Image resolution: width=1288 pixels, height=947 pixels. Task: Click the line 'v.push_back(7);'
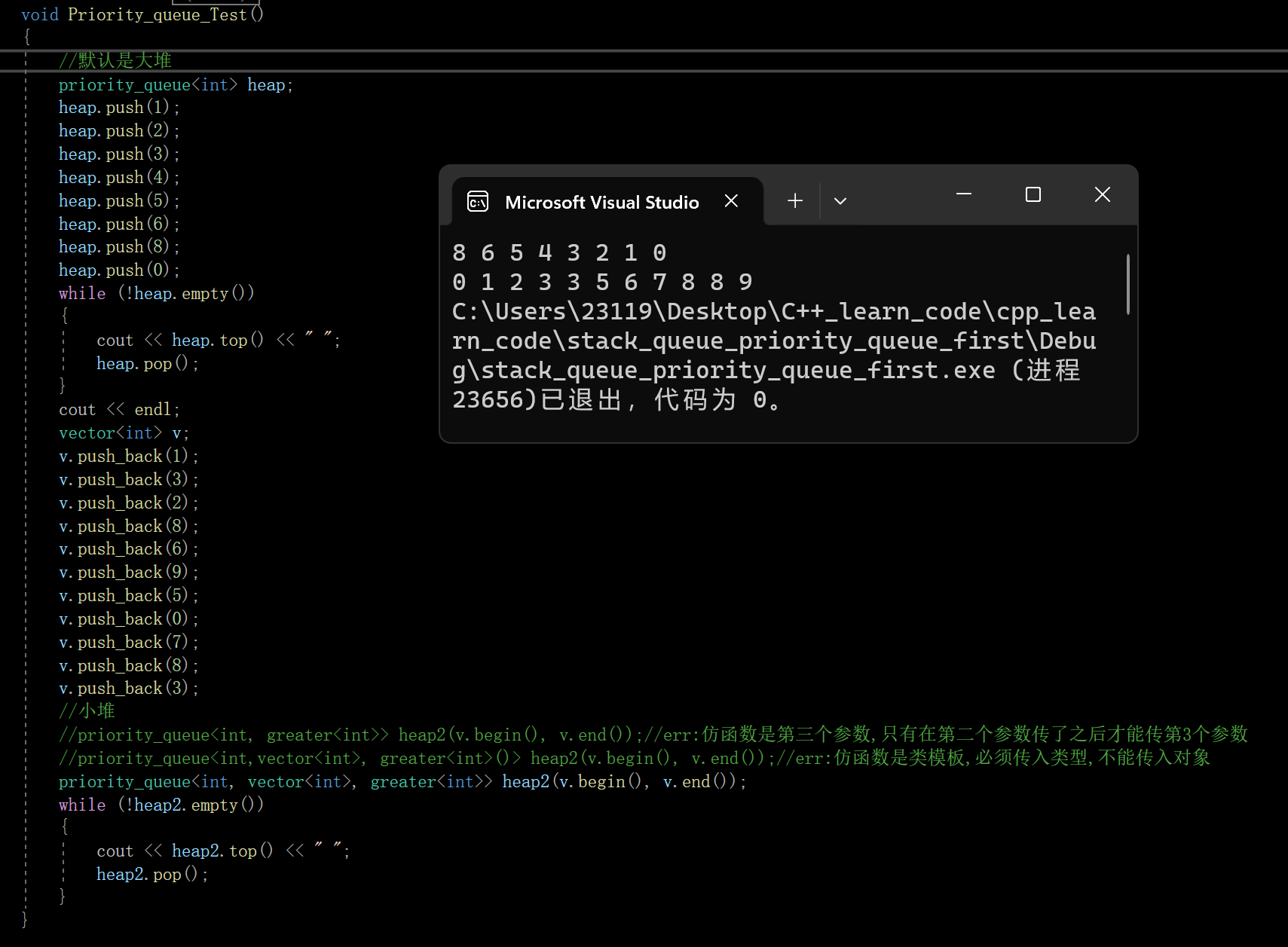(129, 643)
